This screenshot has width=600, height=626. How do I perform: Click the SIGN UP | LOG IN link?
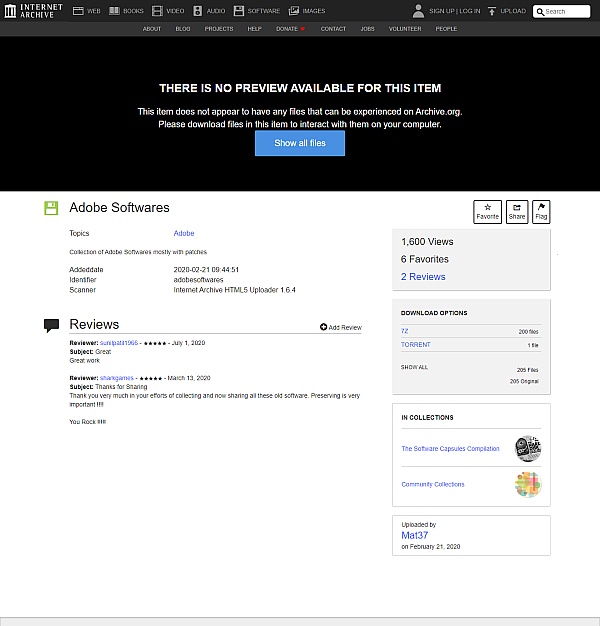455,11
